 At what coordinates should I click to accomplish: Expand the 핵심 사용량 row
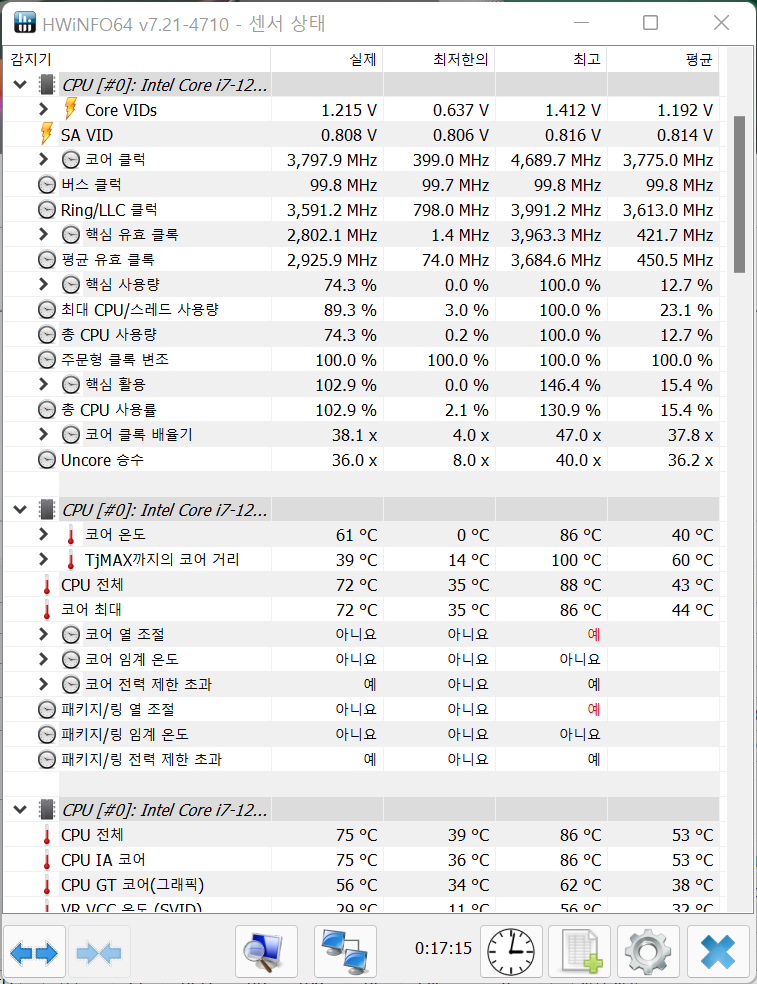point(43,285)
